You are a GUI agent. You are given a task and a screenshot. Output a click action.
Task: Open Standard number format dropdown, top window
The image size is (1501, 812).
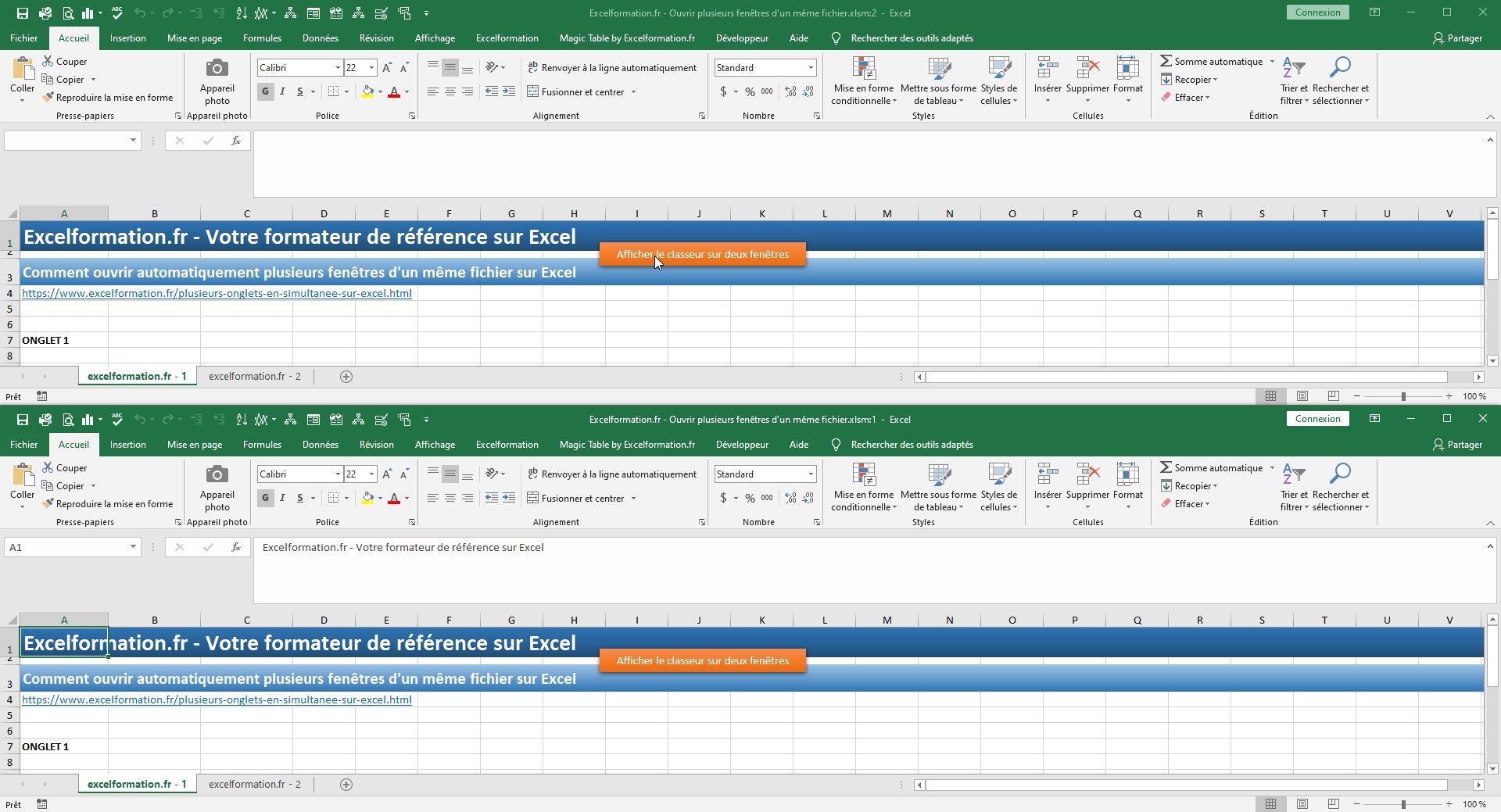(x=811, y=68)
